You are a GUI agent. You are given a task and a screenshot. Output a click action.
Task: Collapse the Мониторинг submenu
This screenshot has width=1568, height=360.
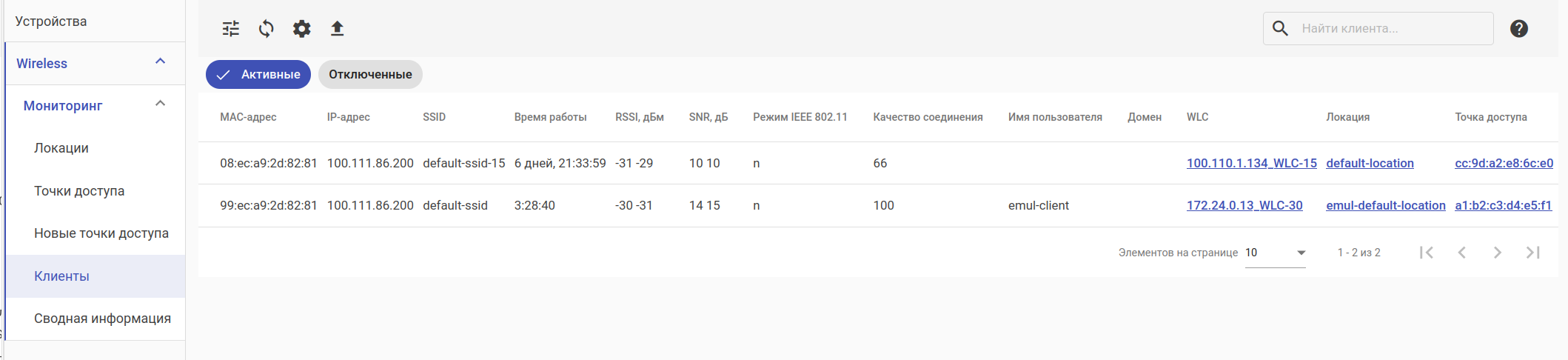[160, 104]
